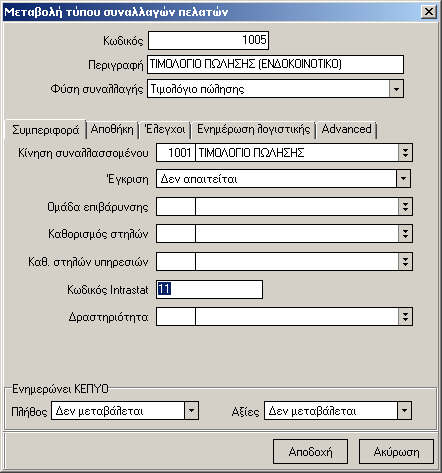Open the Ενημέρωση λογιστικής tab
The height and width of the screenshot is (473, 442).
253,129
